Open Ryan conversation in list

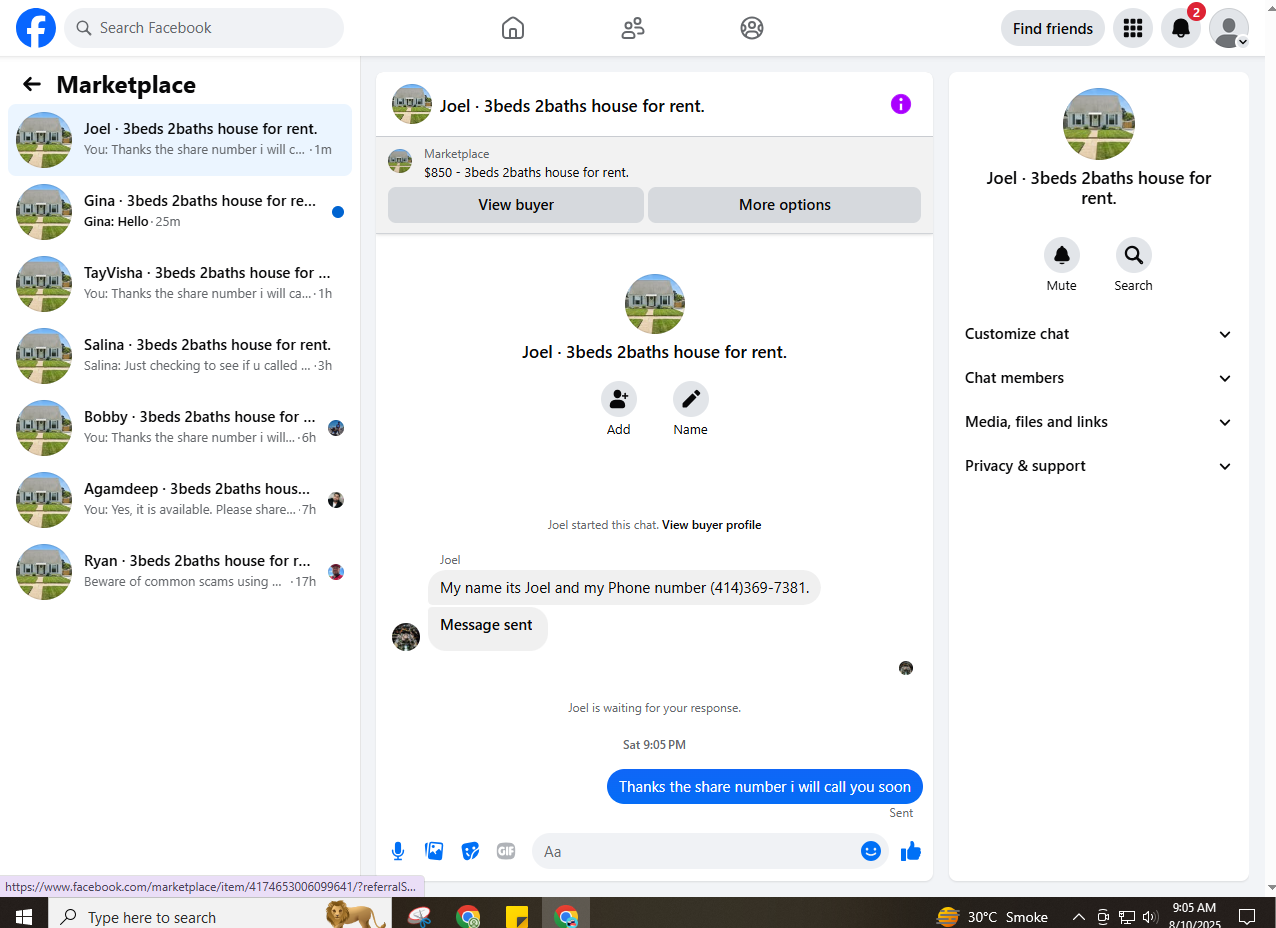coord(180,572)
